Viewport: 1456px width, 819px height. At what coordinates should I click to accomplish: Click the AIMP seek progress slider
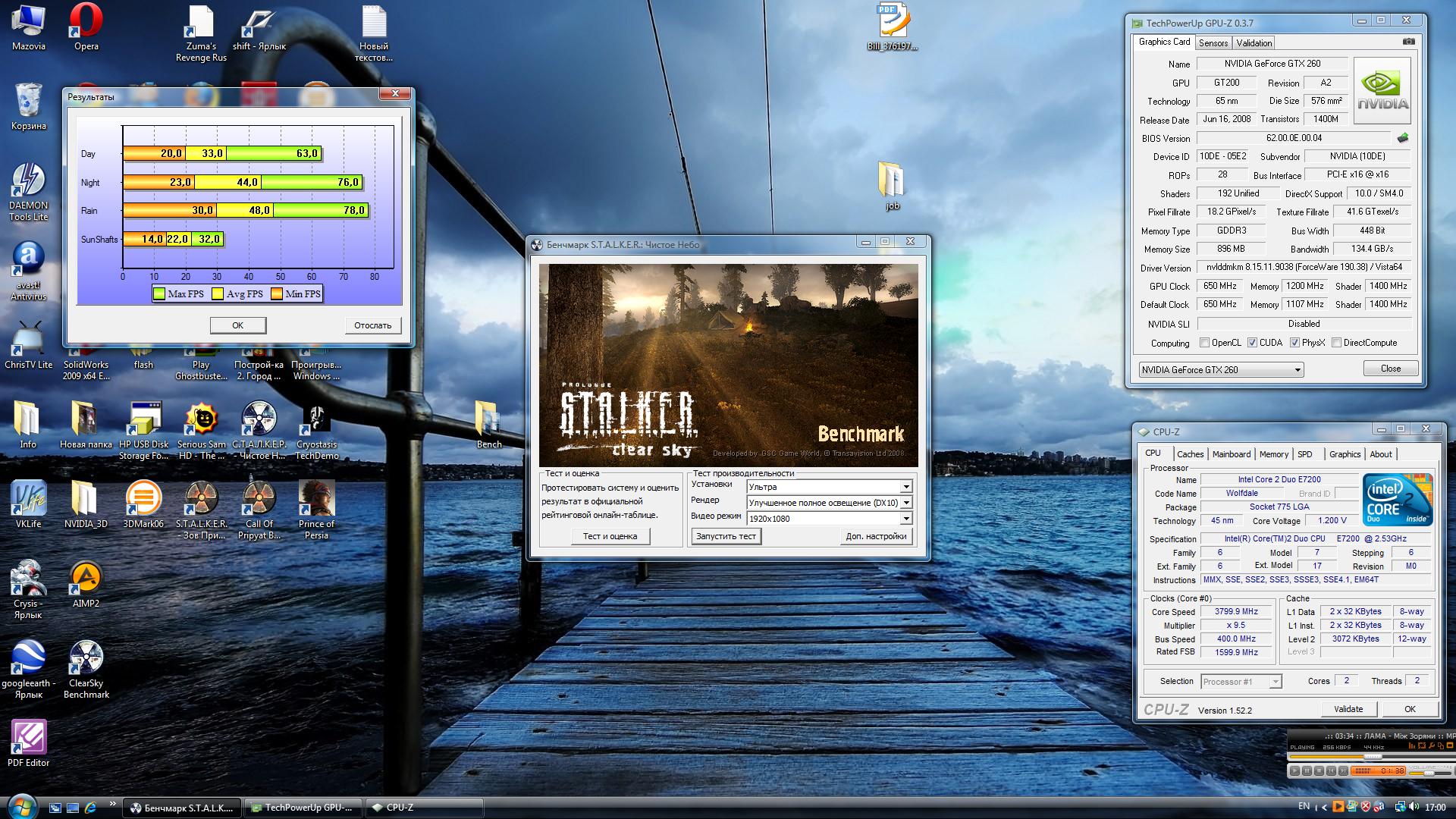tap(1372, 757)
